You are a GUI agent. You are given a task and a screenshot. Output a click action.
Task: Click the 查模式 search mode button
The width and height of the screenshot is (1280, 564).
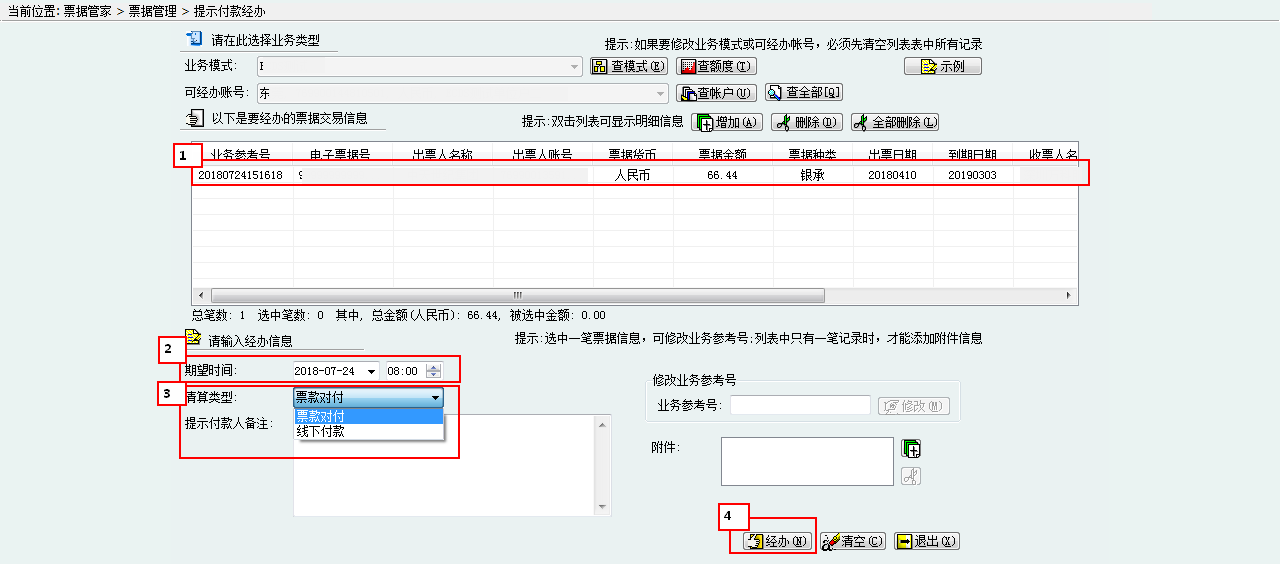coord(628,67)
